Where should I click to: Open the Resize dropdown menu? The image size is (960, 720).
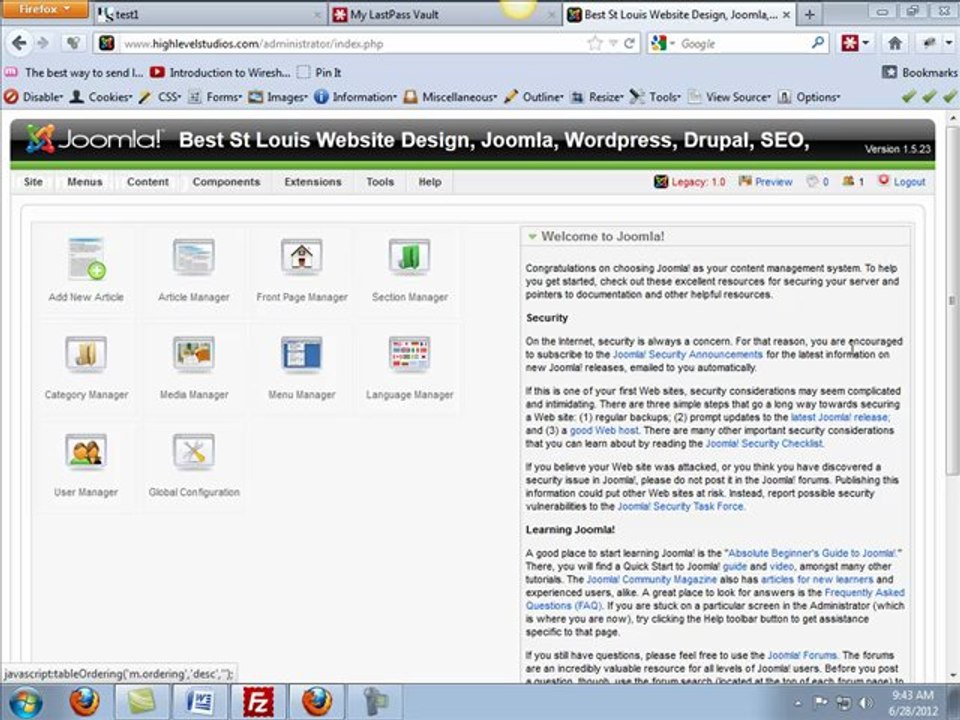597,97
